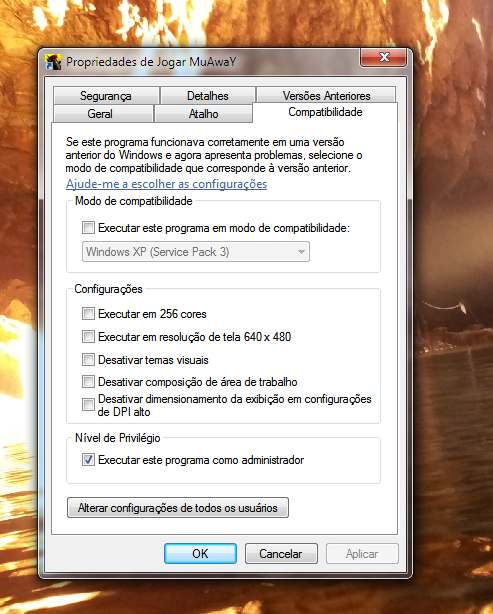Check 'Desativar dimensionamento da exibição' DPI option
The image size is (493, 614).
[x=88, y=405]
